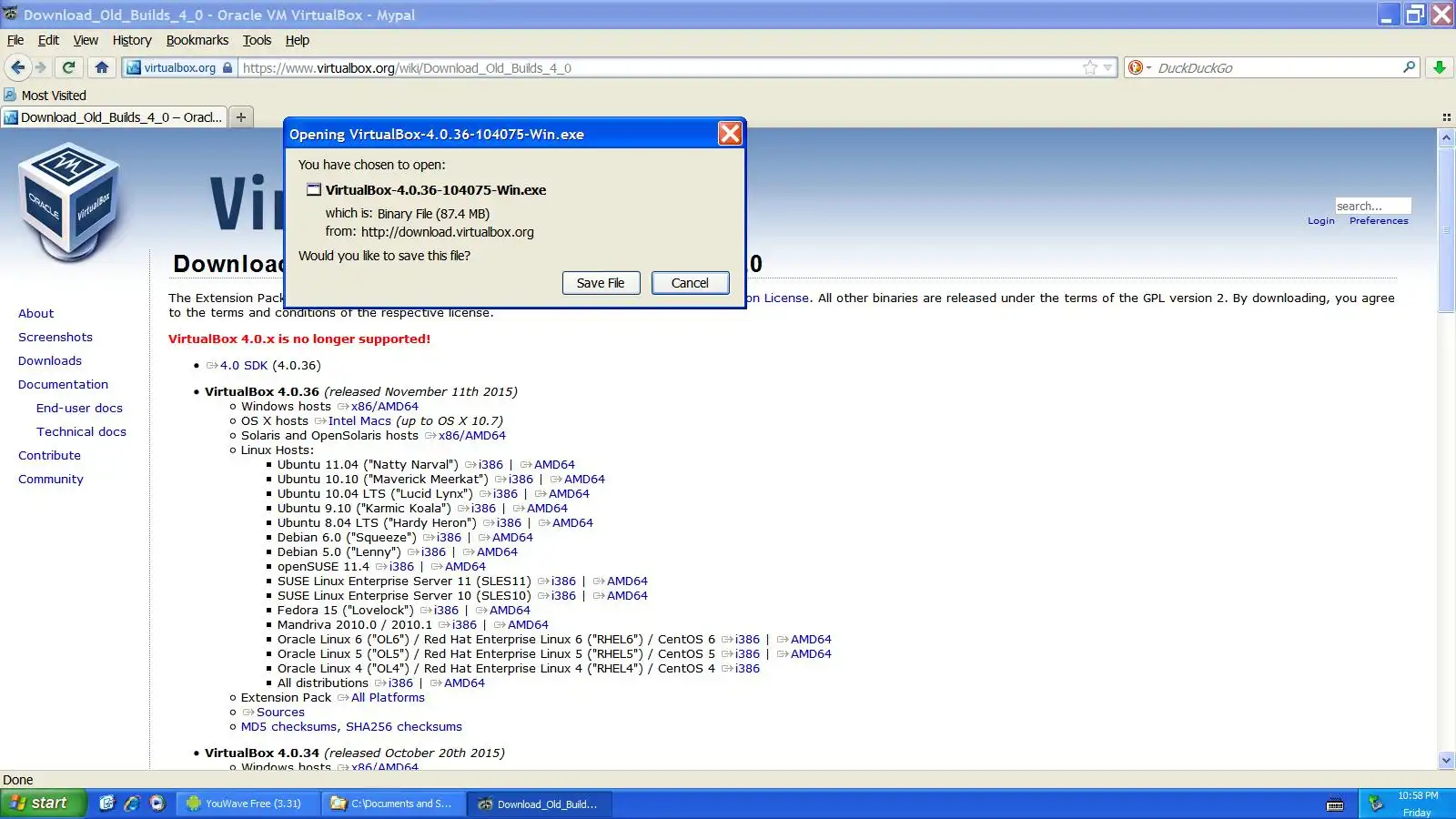Click the Forward navigation arrow
1456x819 pixels.
[x=41, y=67]
